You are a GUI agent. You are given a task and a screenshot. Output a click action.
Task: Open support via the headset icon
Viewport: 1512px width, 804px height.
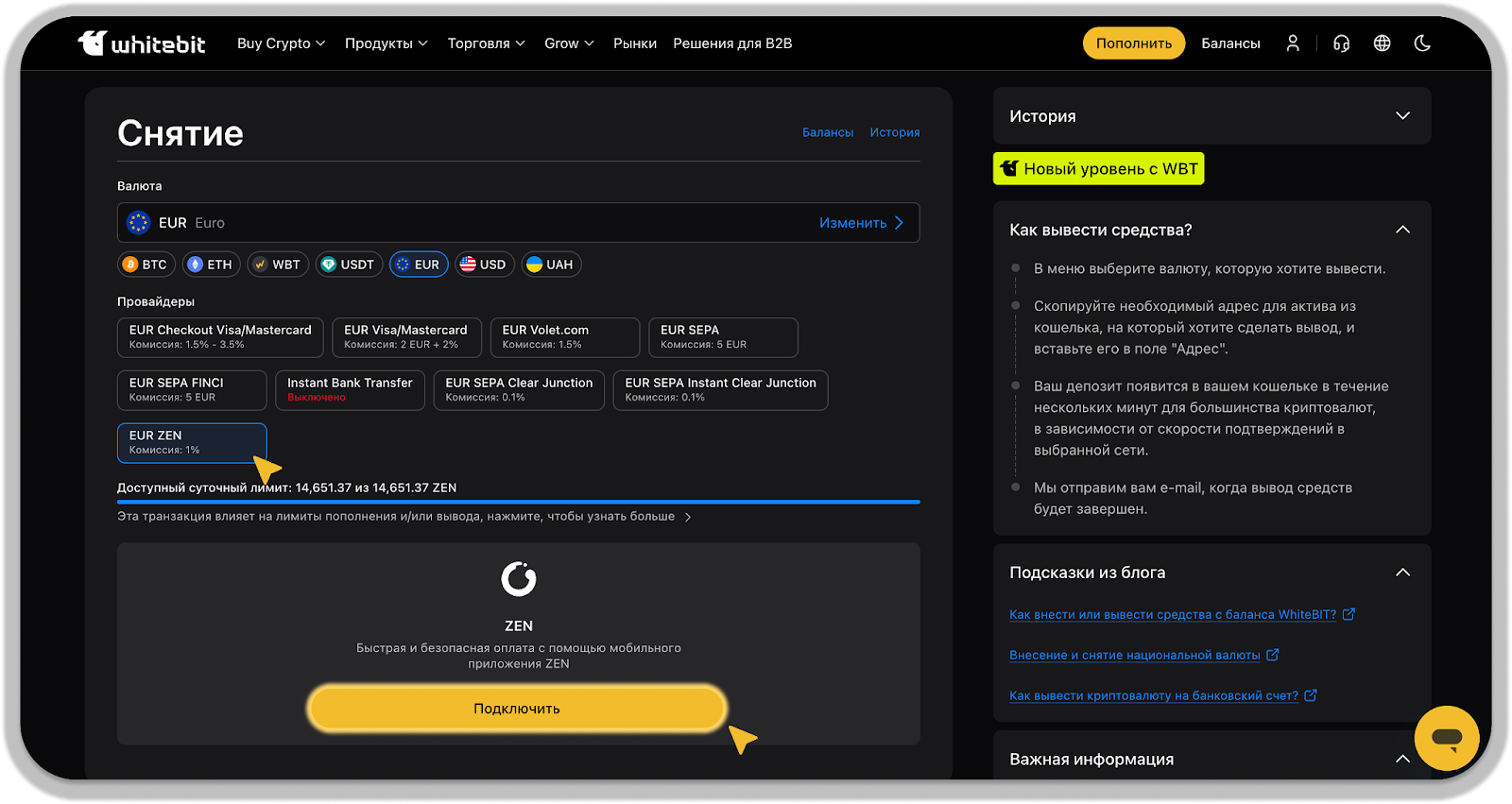tap(1341, 43)
